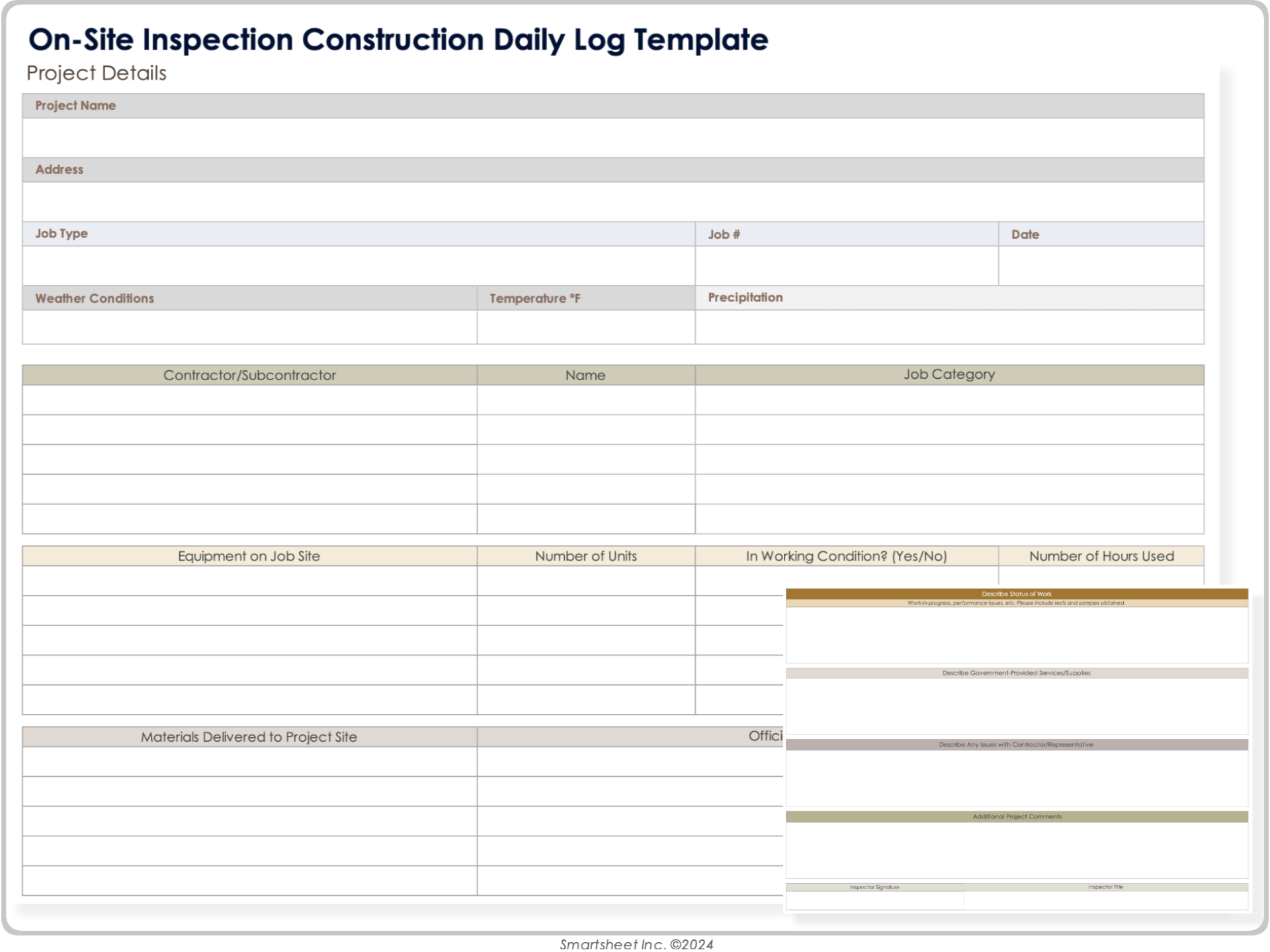Viewport: 1270px width, 952px height.
Task: Click the Precipitation entry cell
Action: (x=949, y=327)
